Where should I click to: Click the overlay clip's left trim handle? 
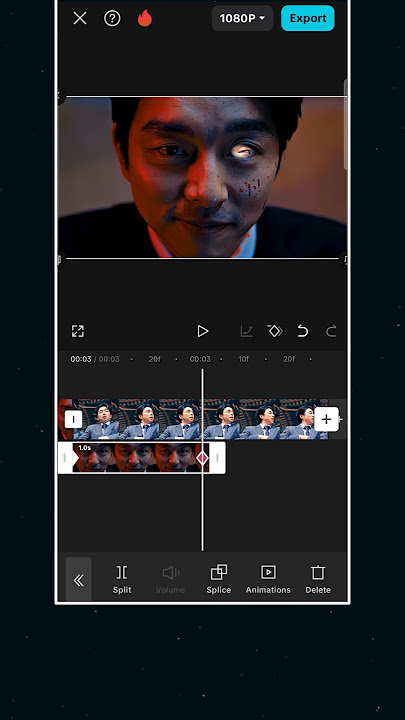pyautogui.click(x=65, y=458)
